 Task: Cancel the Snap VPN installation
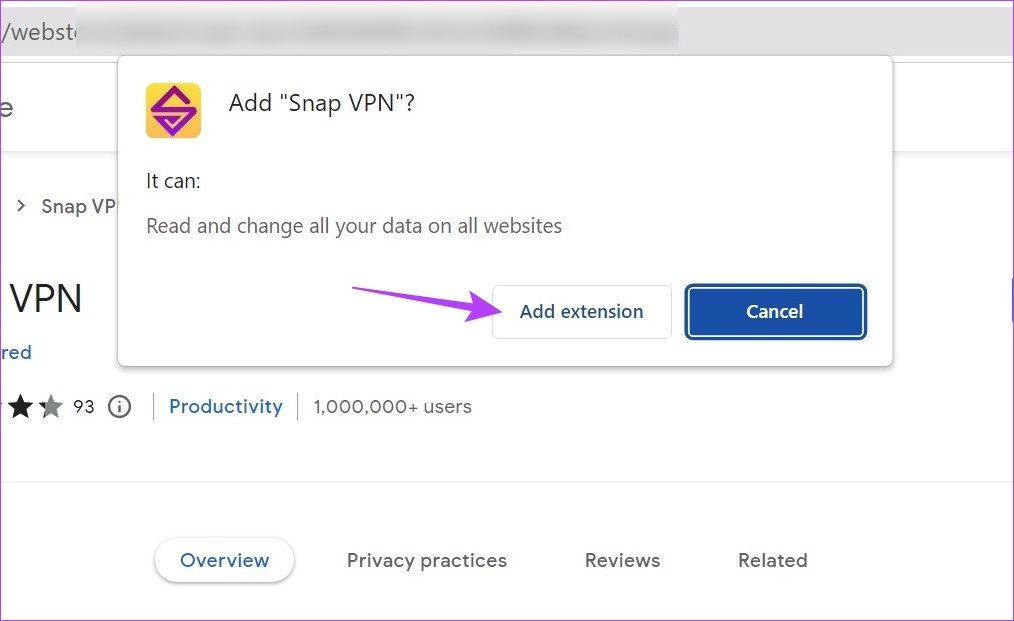775,311
